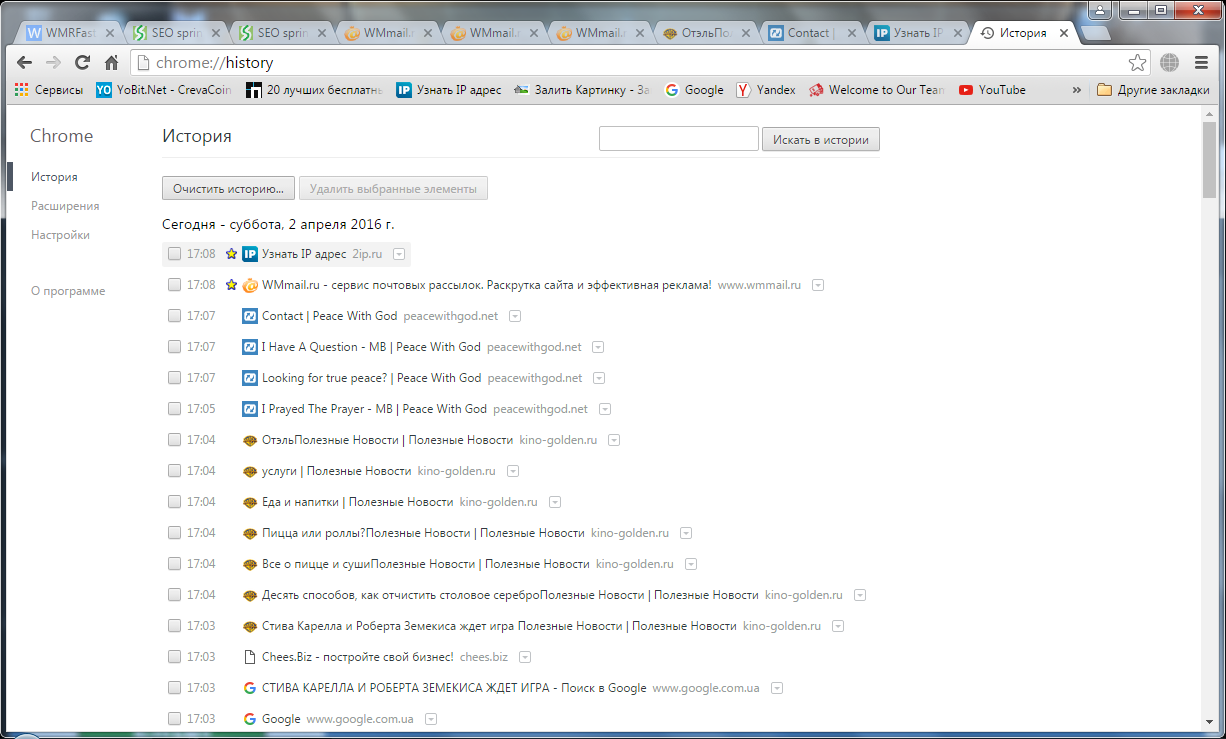Open the 20 лучших бесплатных bookmark

[x=313, y=90]
